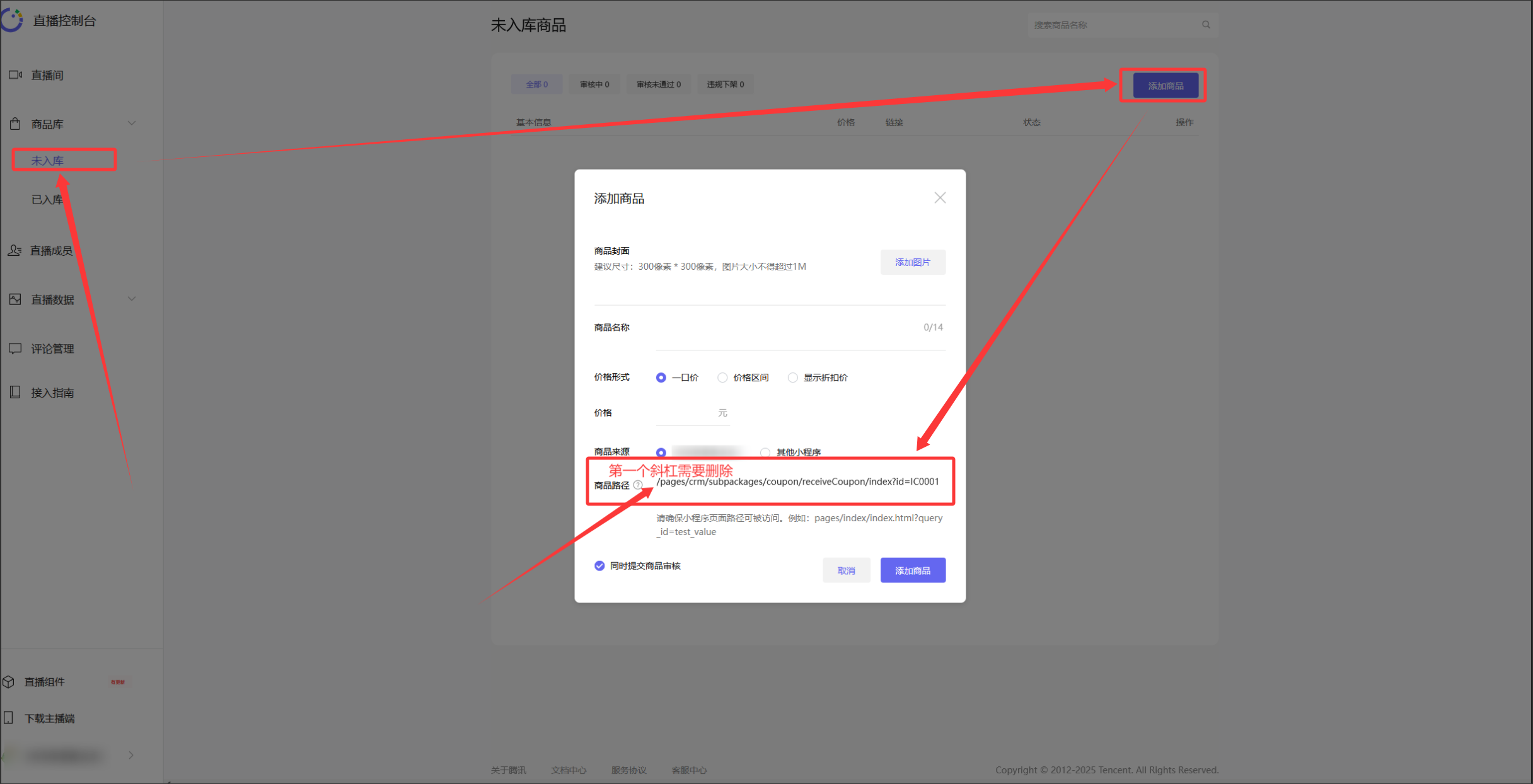Image resolution: width=1533 pixels, height=784 pixels.
Task: Click the 取消 button
Action: pos(846,570)
